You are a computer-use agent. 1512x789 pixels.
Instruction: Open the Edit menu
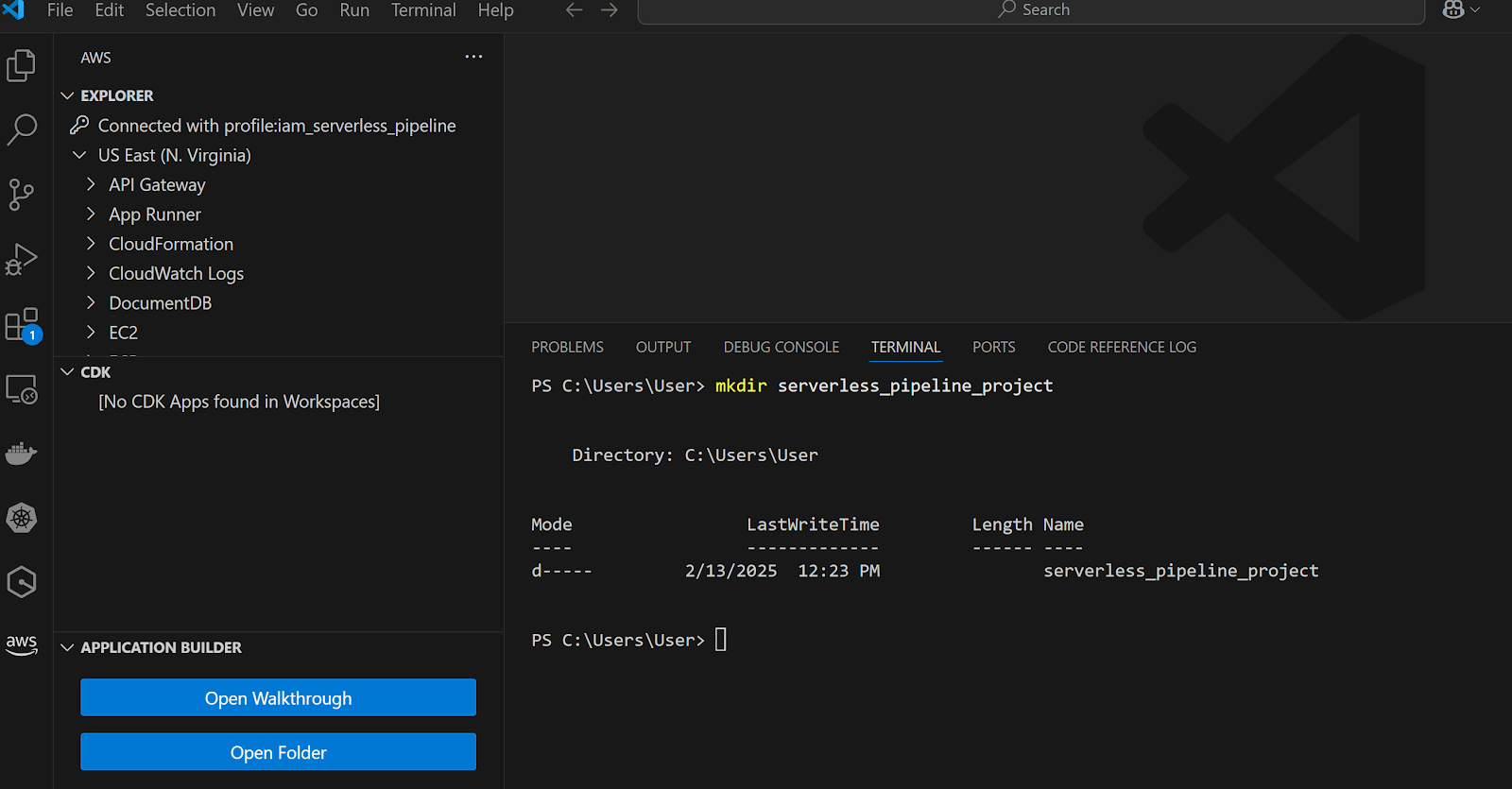tap(110, 10)
